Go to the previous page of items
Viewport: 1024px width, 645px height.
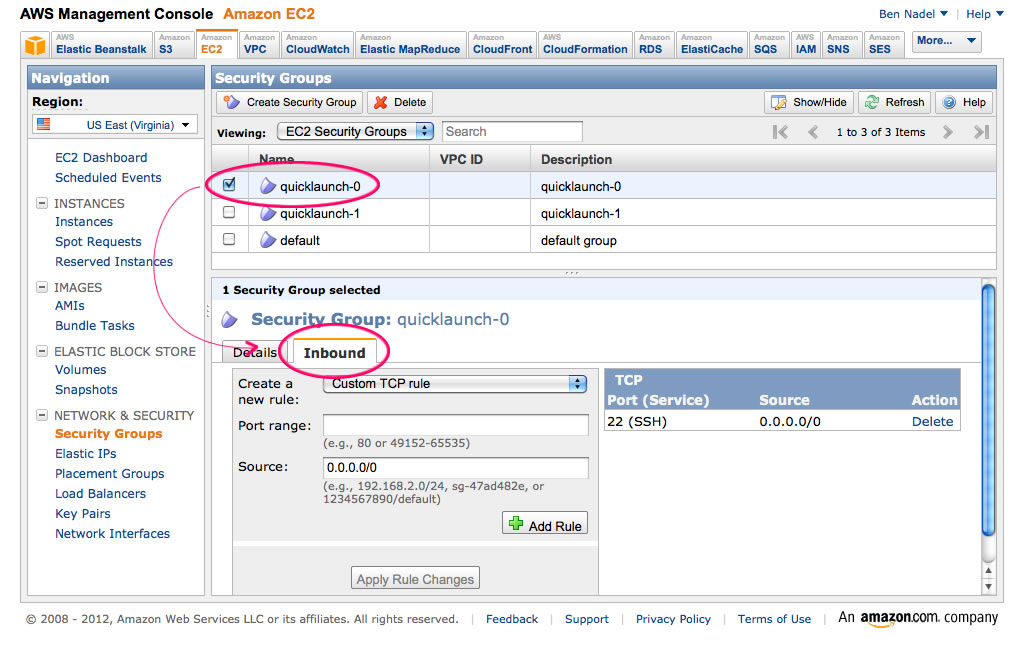click(813, 132)
